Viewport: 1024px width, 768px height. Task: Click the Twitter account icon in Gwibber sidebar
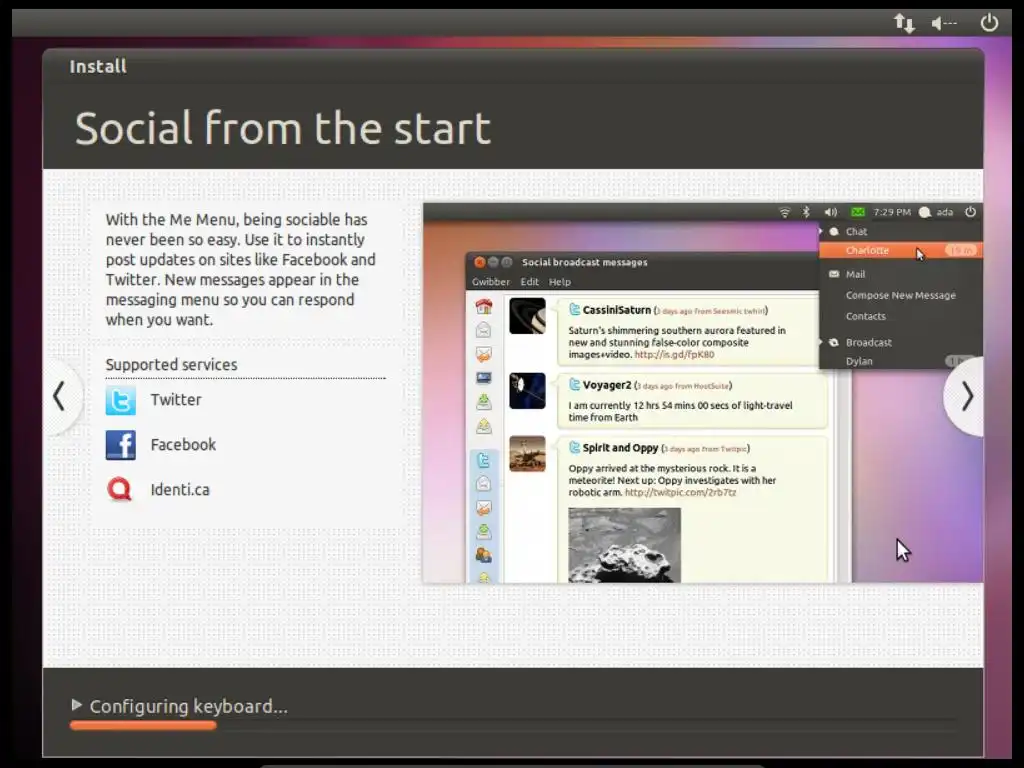click(484, 460)
